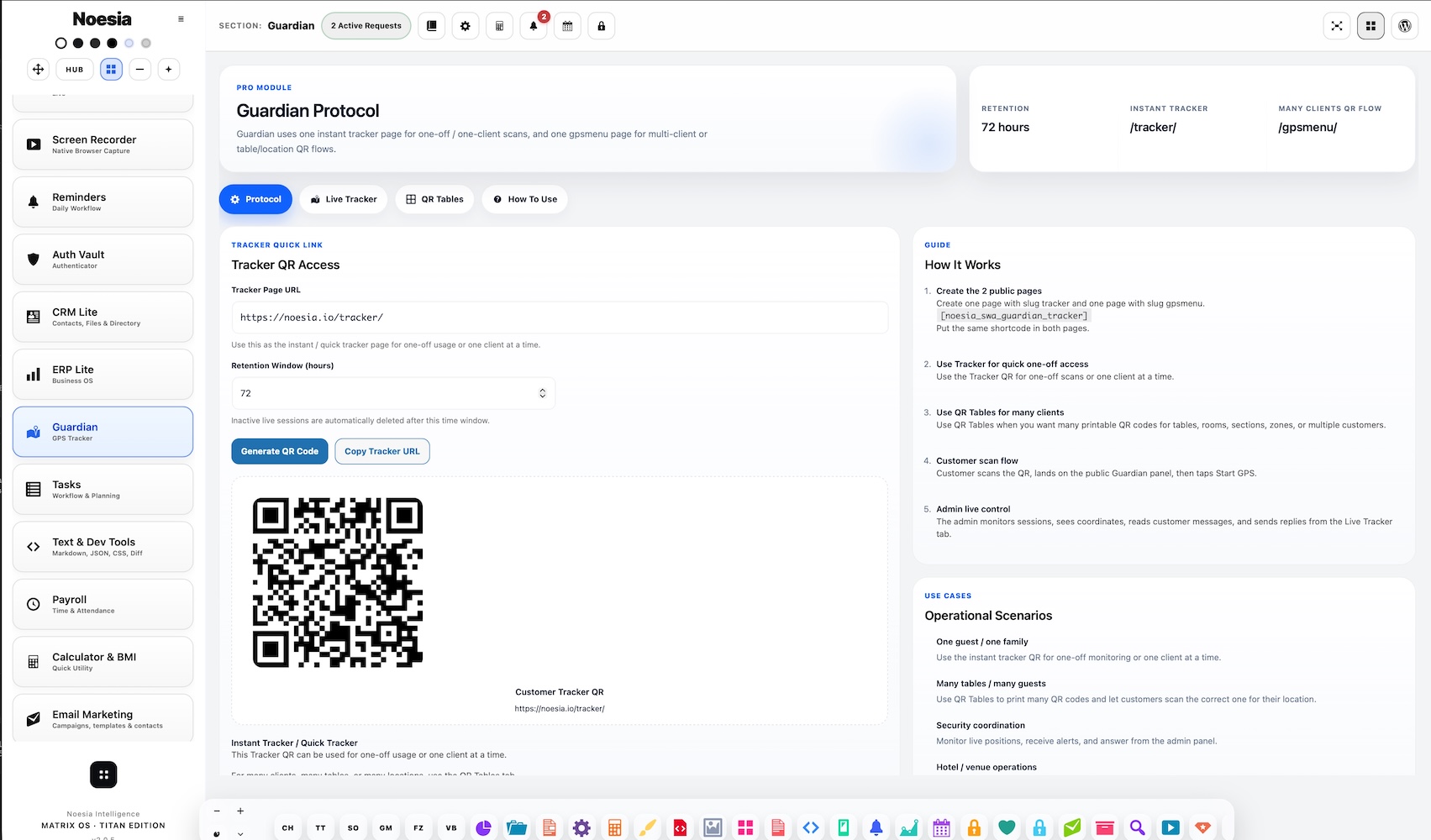Open the blue play button dock icon
This screenshot has width=1431, height=840.
1171,828
